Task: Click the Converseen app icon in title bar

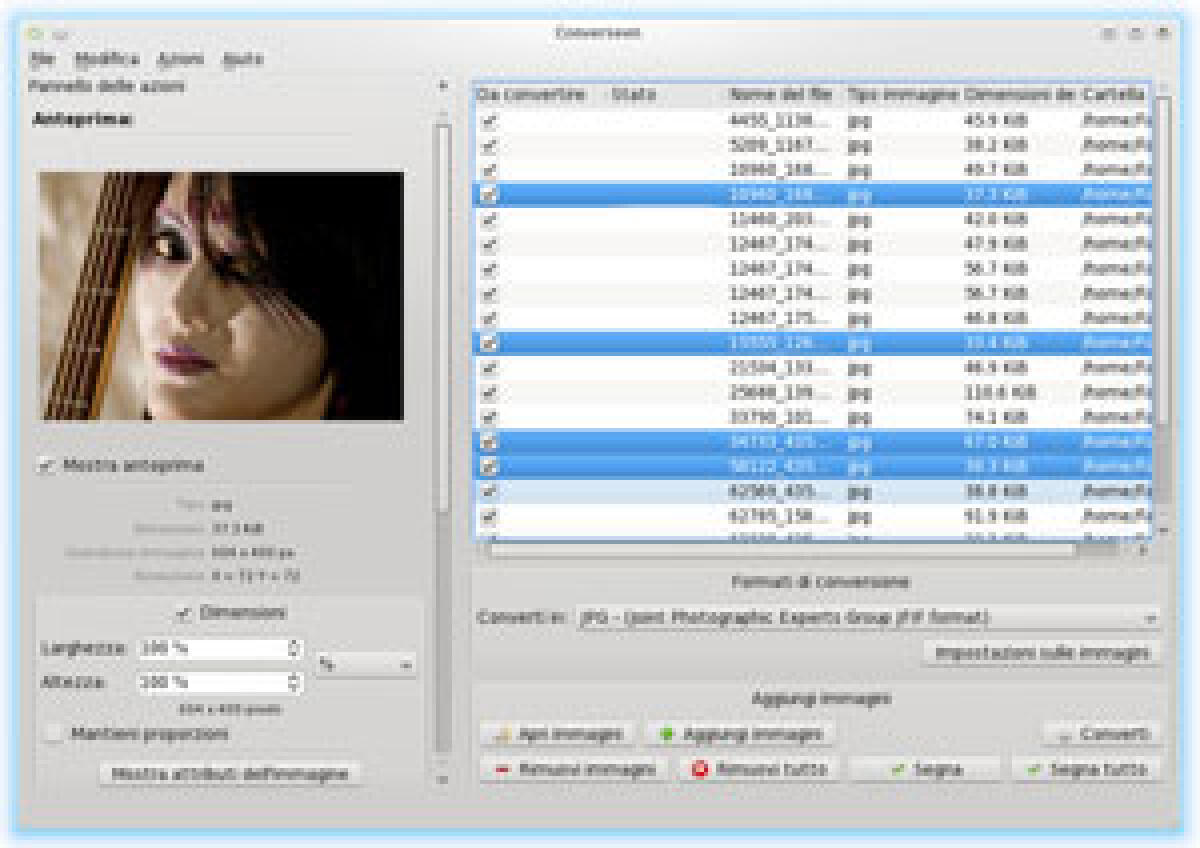Action: [x=37, y=33]
